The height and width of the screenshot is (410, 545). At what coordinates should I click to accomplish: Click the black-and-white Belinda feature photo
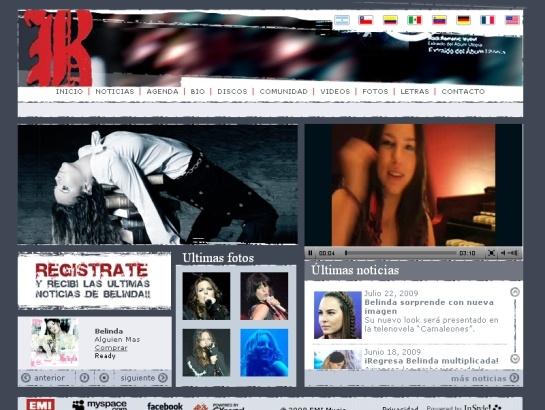[x=157, y=184]
